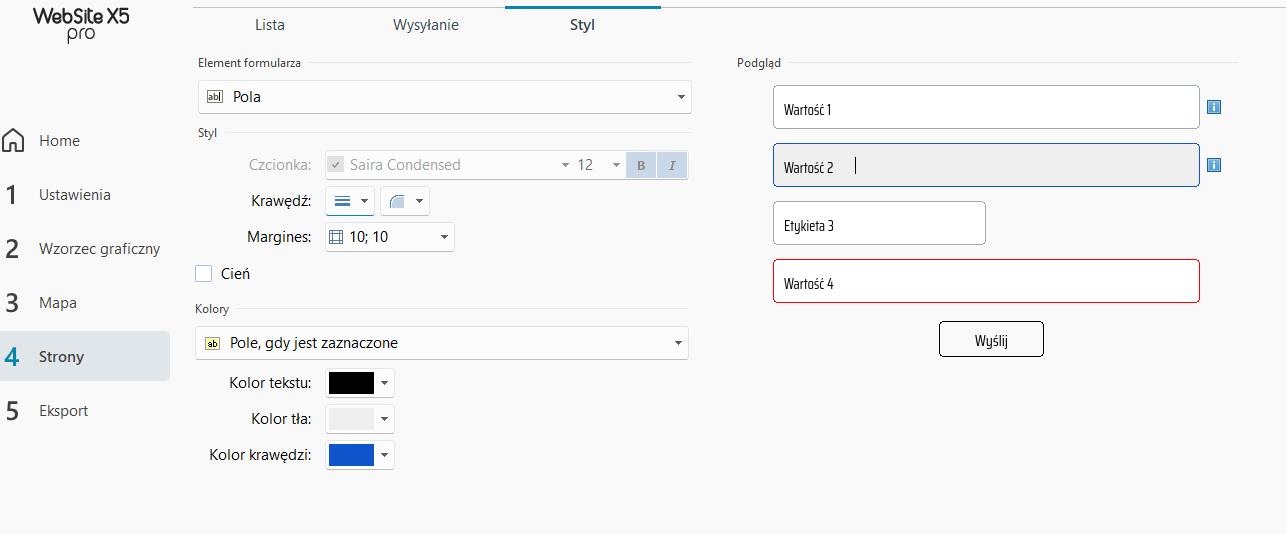Click the WebSite X5 pro logo
The image size is (1286, 534).
81,24
